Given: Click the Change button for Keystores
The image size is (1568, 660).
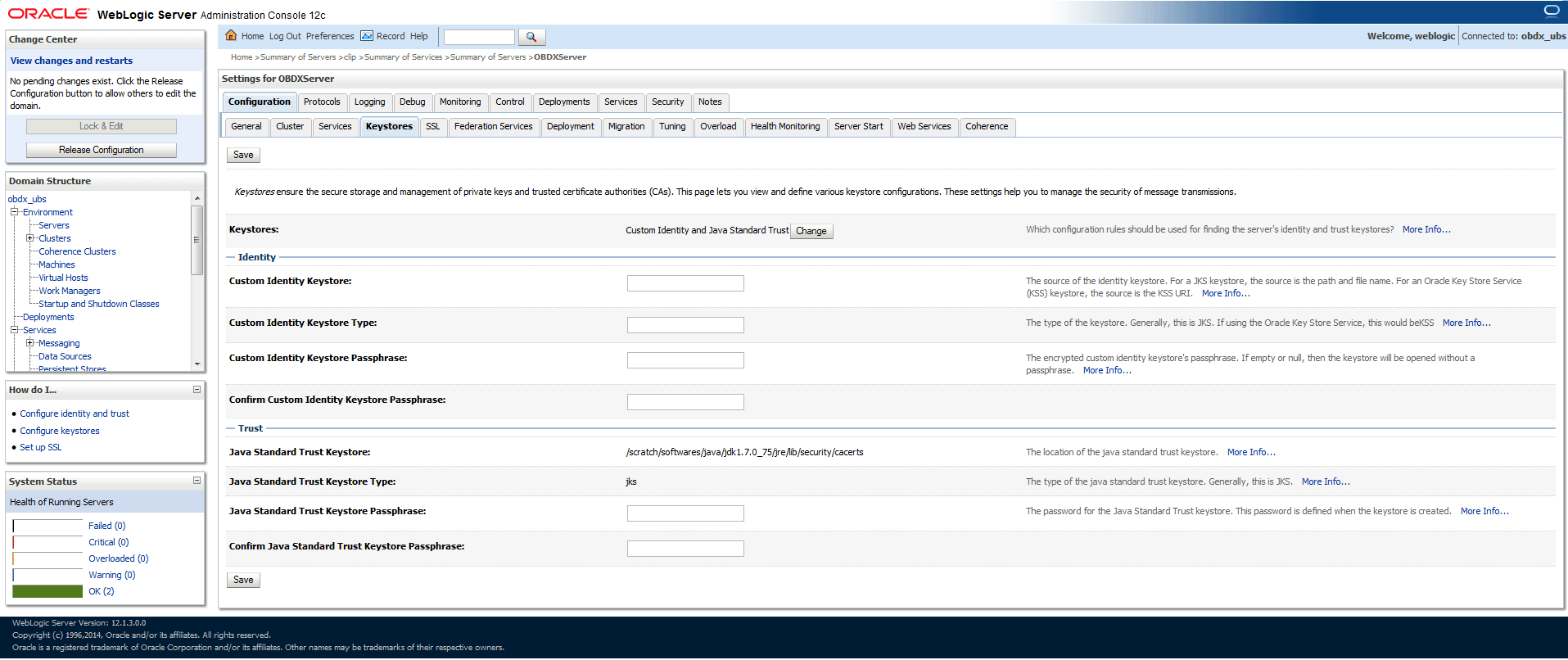Looking at the screenshot, I should [811, 231].
